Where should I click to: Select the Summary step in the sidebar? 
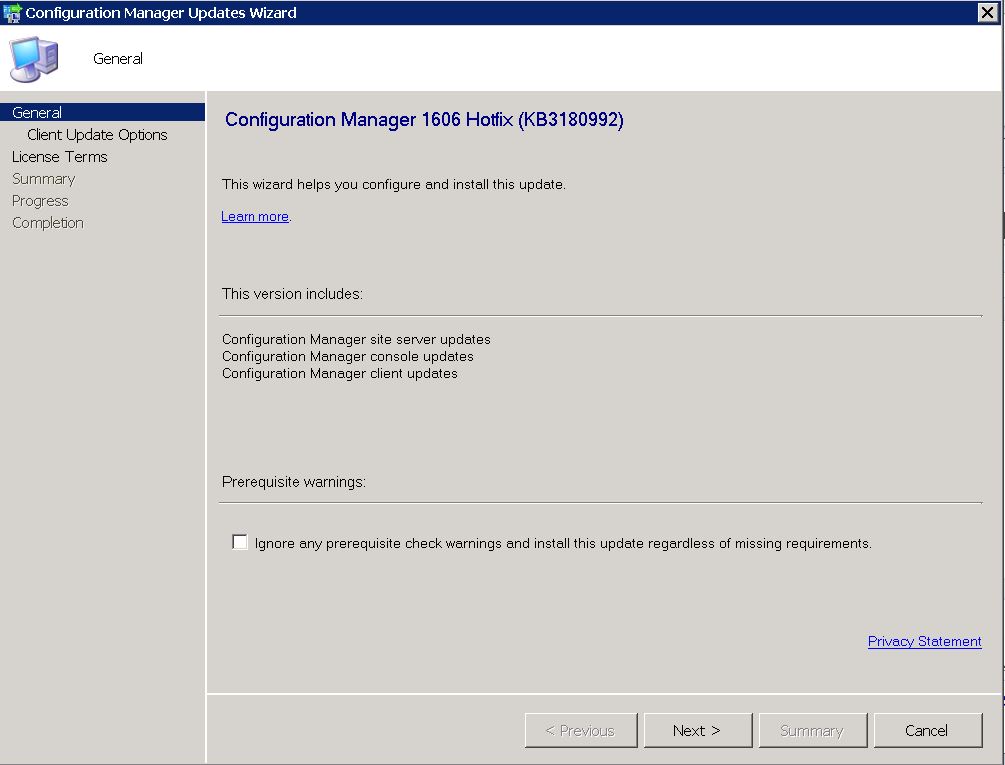point(44,179)
